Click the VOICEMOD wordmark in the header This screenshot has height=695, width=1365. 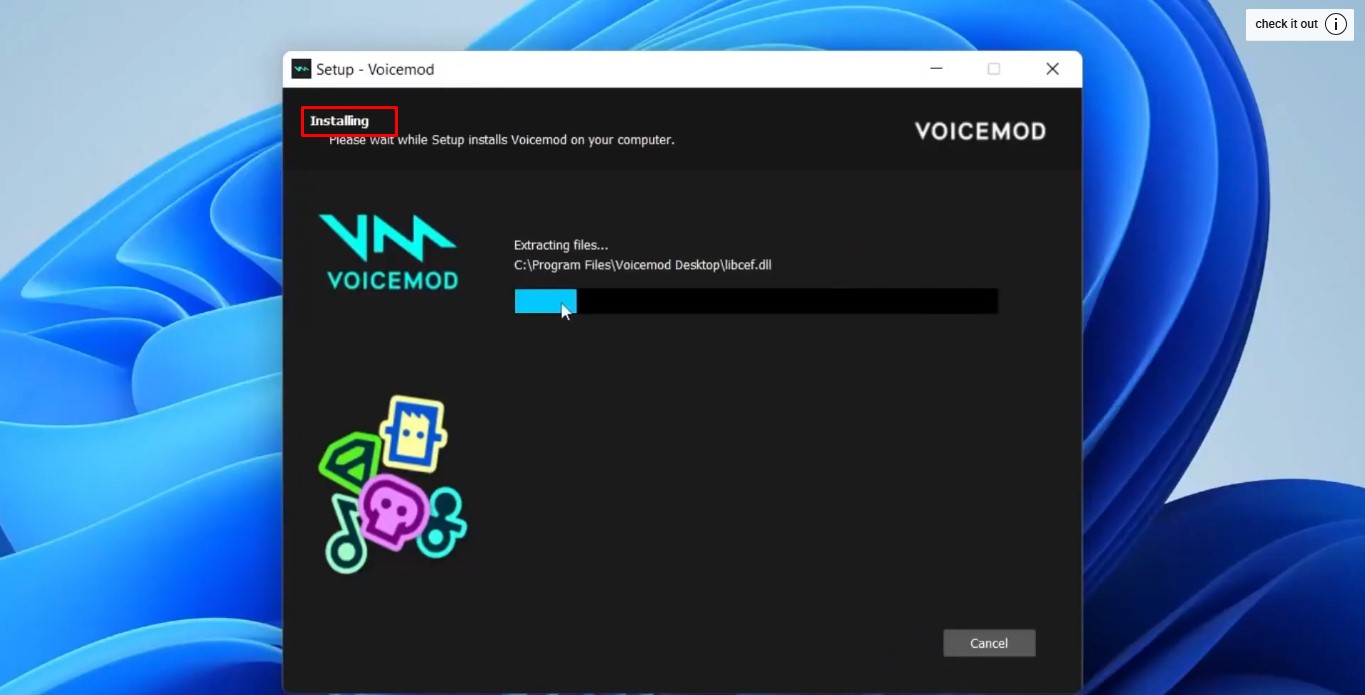(979, 130)
